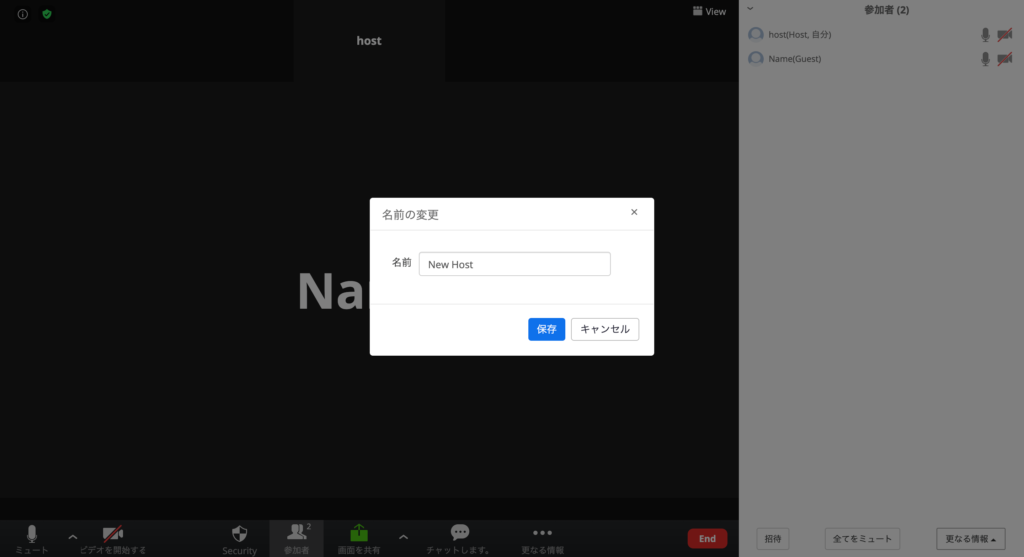Click the 招待 invite button
The width and height of the screenshot is (1024, 557).
pos(771,539)
